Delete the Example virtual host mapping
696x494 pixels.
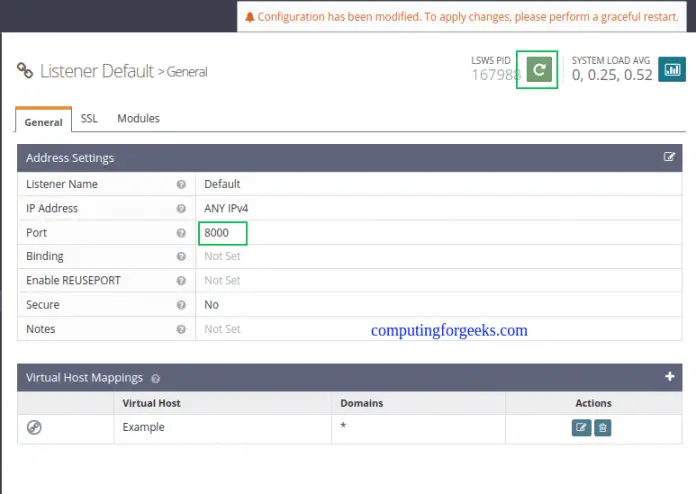coord(603,428)
